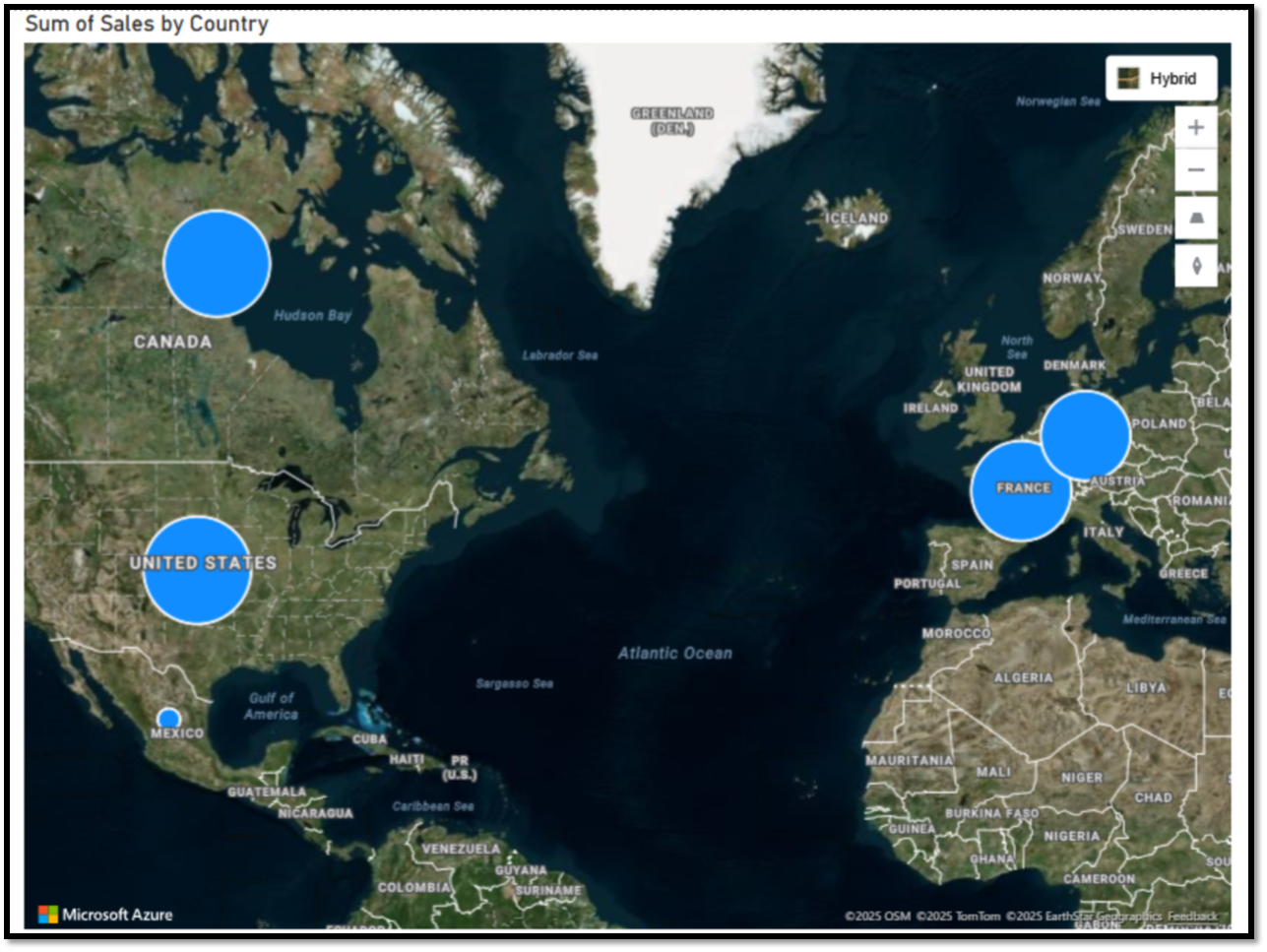Zoom in with the plus button

[x=1196, y=127]
